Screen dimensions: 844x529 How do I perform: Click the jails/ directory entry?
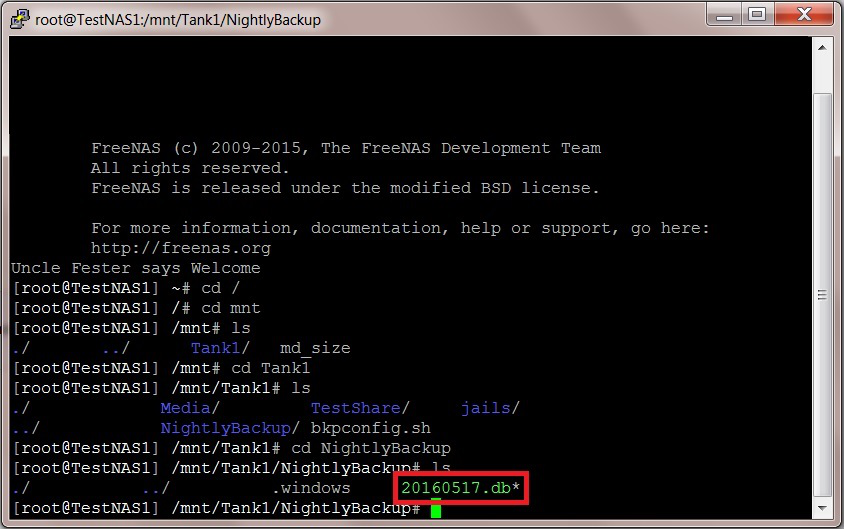[x=490, y=408]
